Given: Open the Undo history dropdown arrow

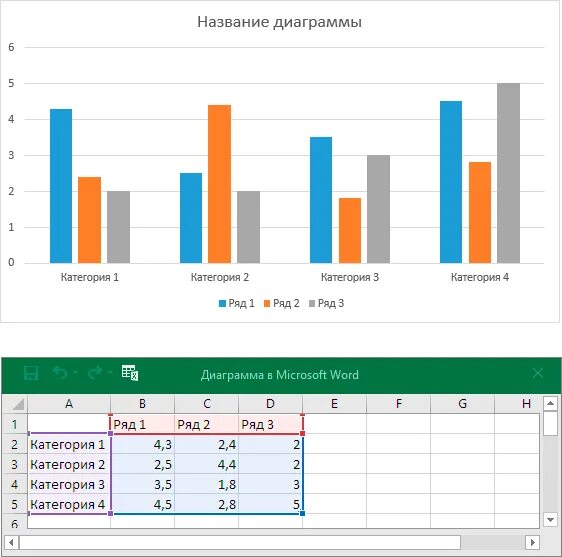Looking at the screenshot, I should (x=75, y=373).
